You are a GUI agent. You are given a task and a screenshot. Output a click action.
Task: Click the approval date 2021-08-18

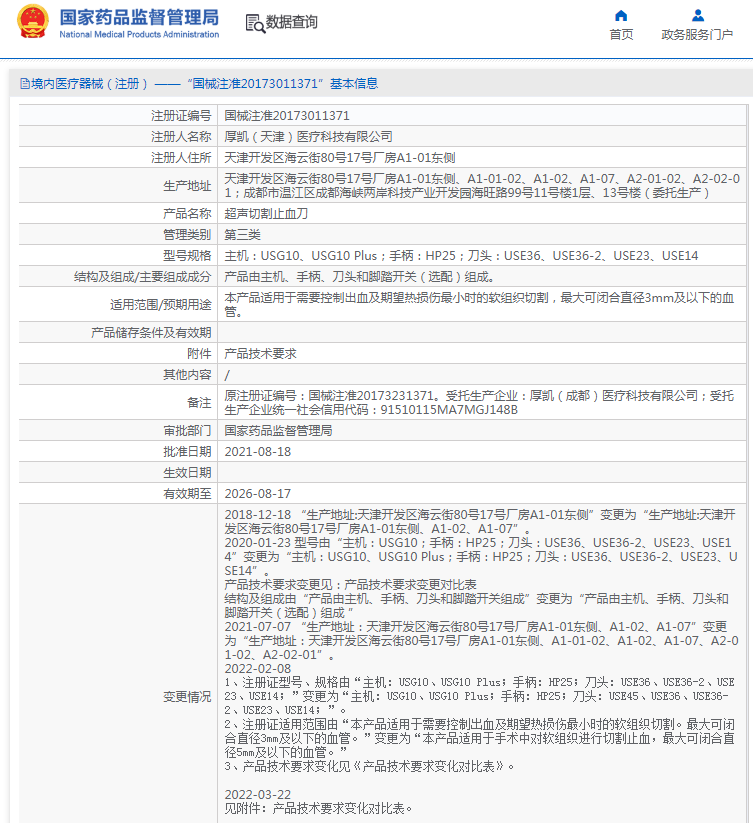(x=258, y=452)
